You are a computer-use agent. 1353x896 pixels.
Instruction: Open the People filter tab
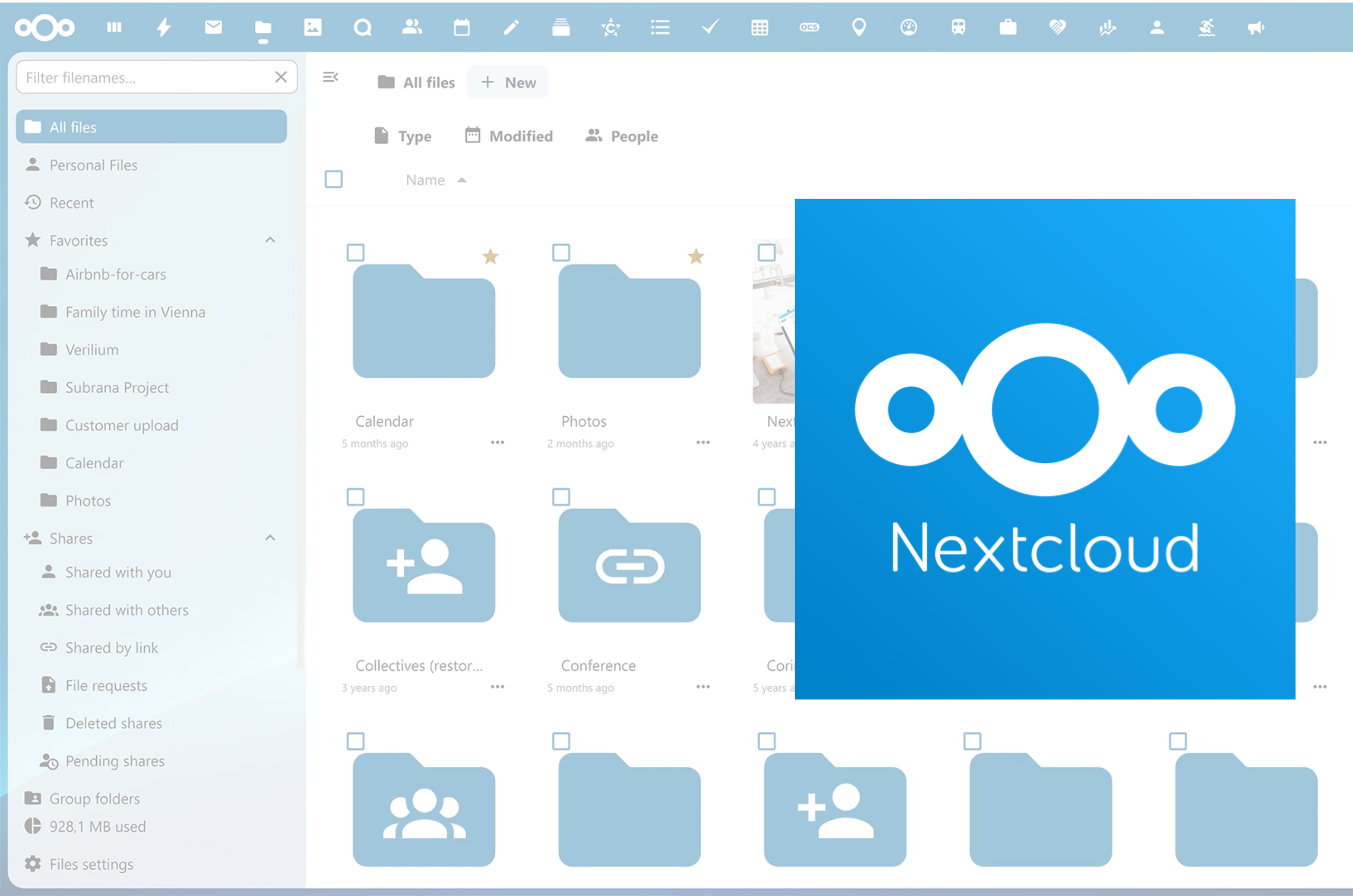[x=622, y=136]
